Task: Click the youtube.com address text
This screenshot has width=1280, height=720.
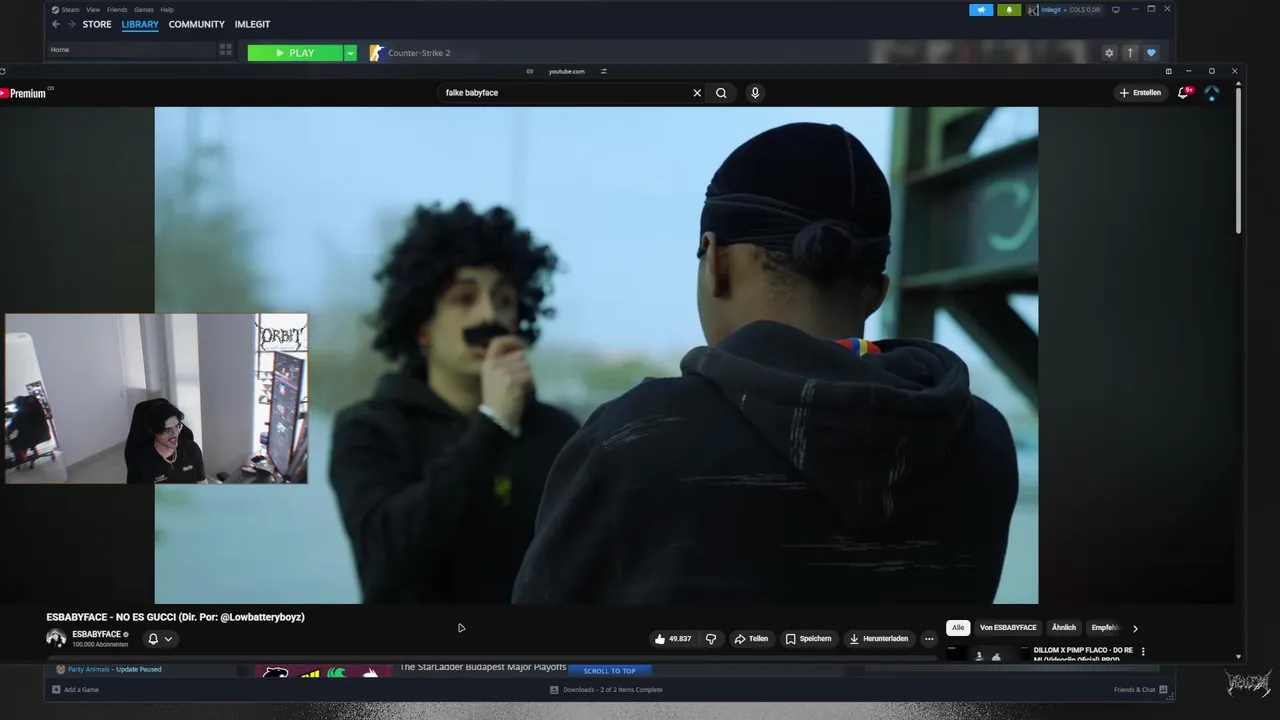Action: coord(566,71)
